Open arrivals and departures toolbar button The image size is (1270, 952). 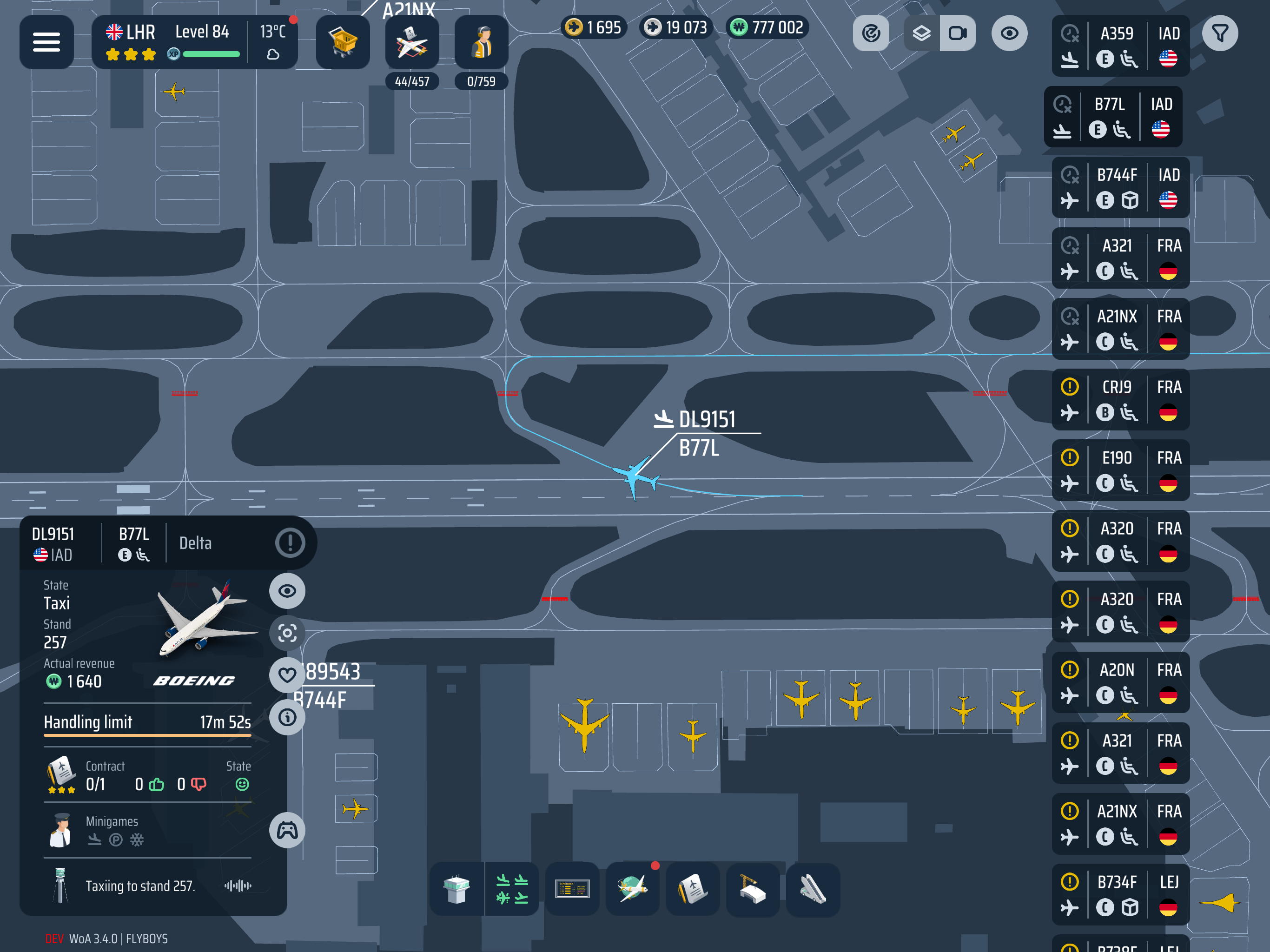pyautogui.click(x=512, y=889)
